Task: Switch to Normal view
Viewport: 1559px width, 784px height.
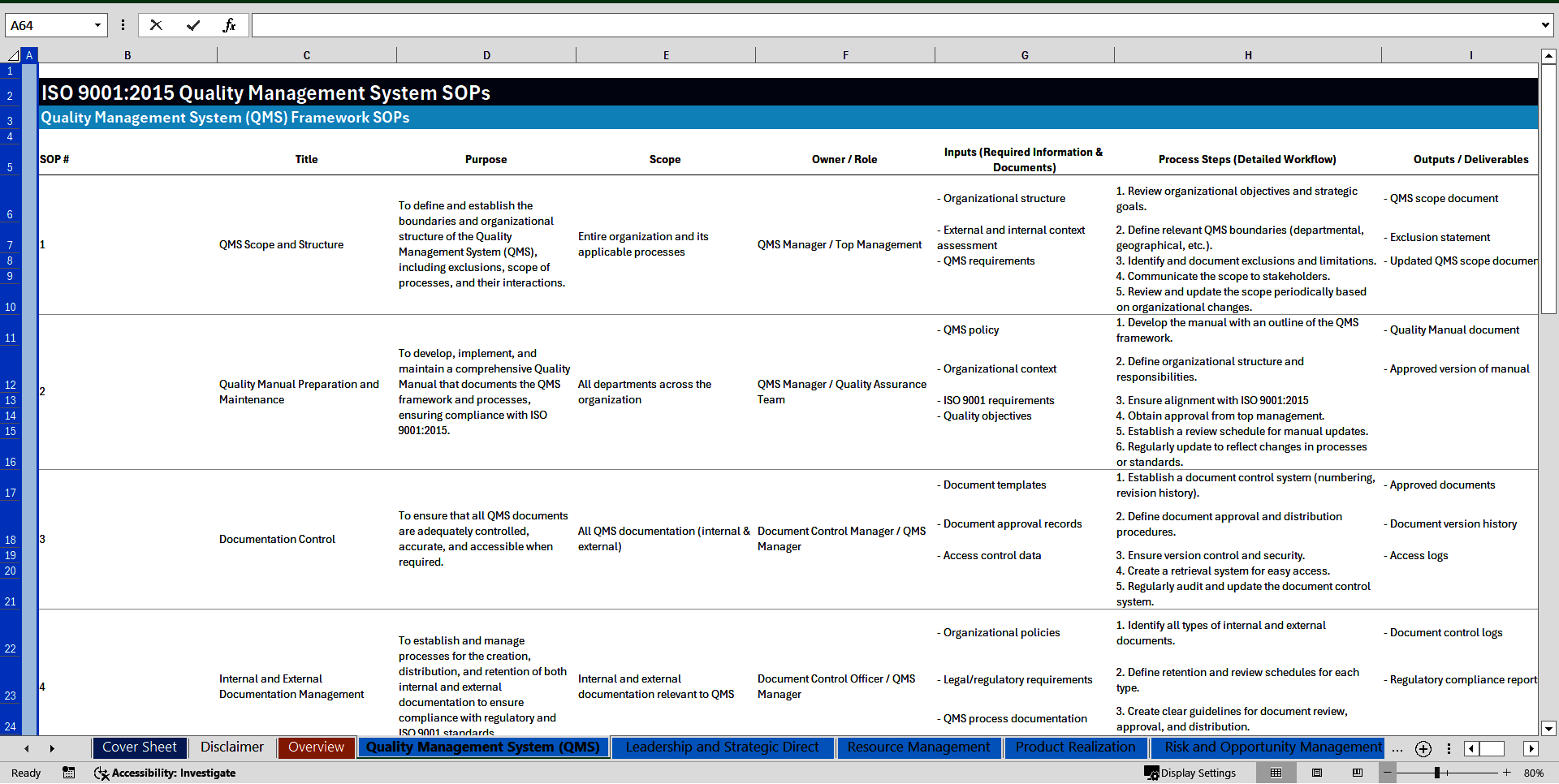Action: coord(1276,773)
